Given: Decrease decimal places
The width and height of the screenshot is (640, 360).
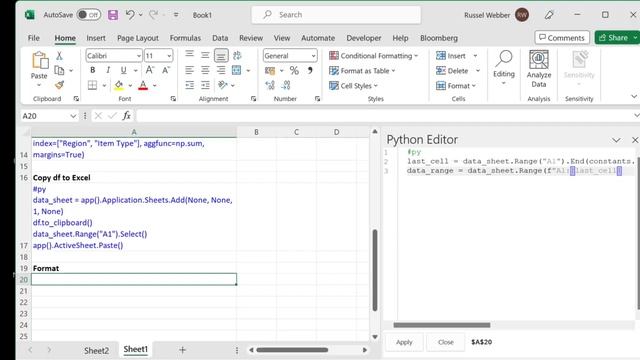Looking at the screenshot, I should 286,85.
